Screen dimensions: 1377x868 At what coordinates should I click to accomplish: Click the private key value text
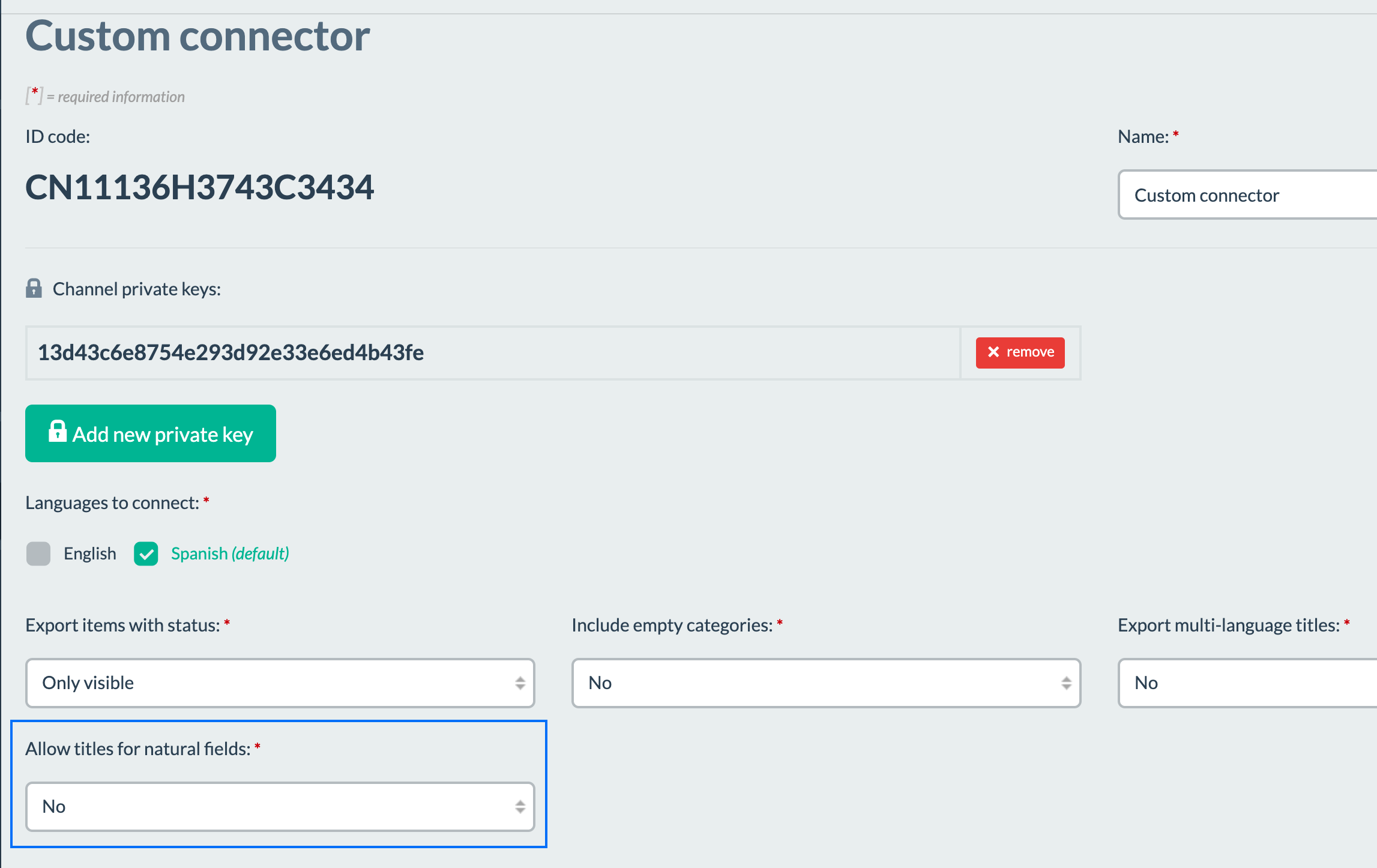231,352
